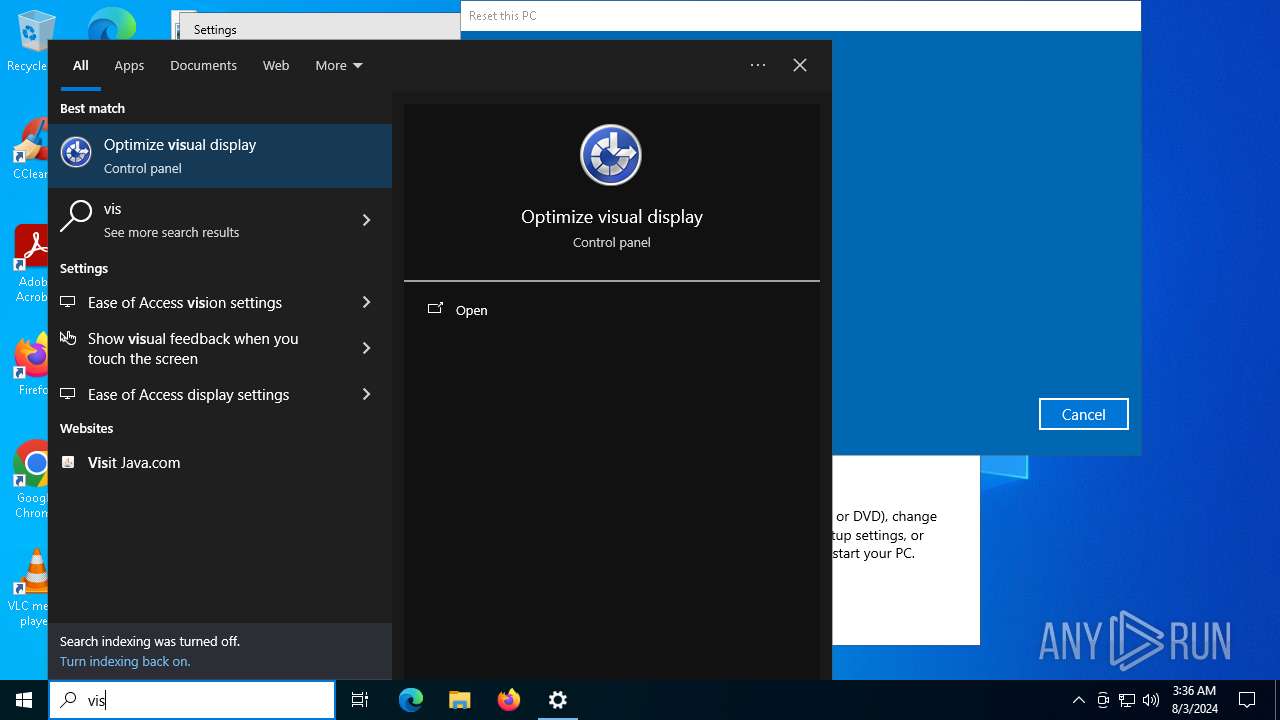
Task: Close the search panel with X
Action: (x=800, y=65)
